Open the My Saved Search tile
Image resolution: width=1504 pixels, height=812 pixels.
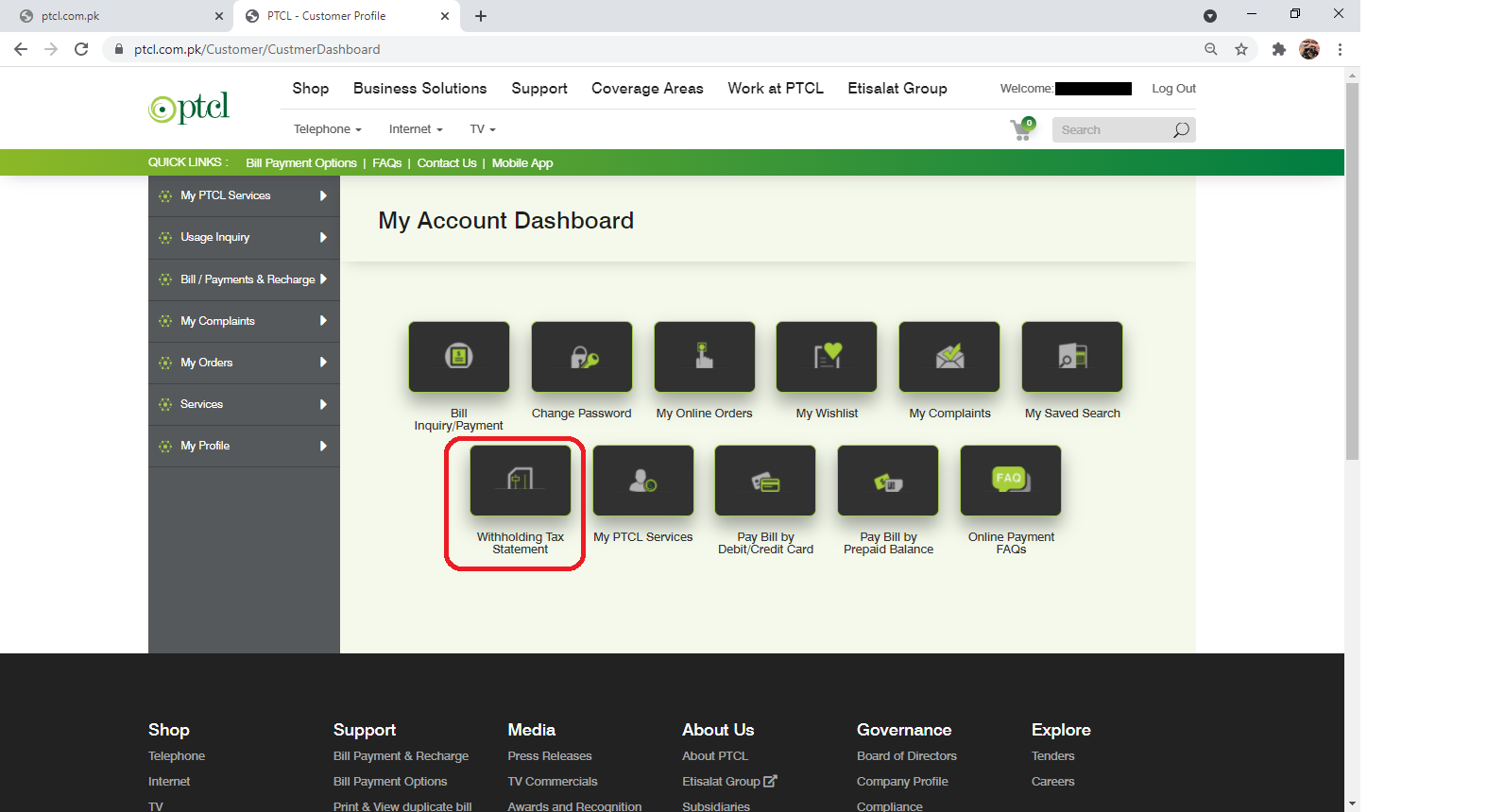coord(1072,357)
